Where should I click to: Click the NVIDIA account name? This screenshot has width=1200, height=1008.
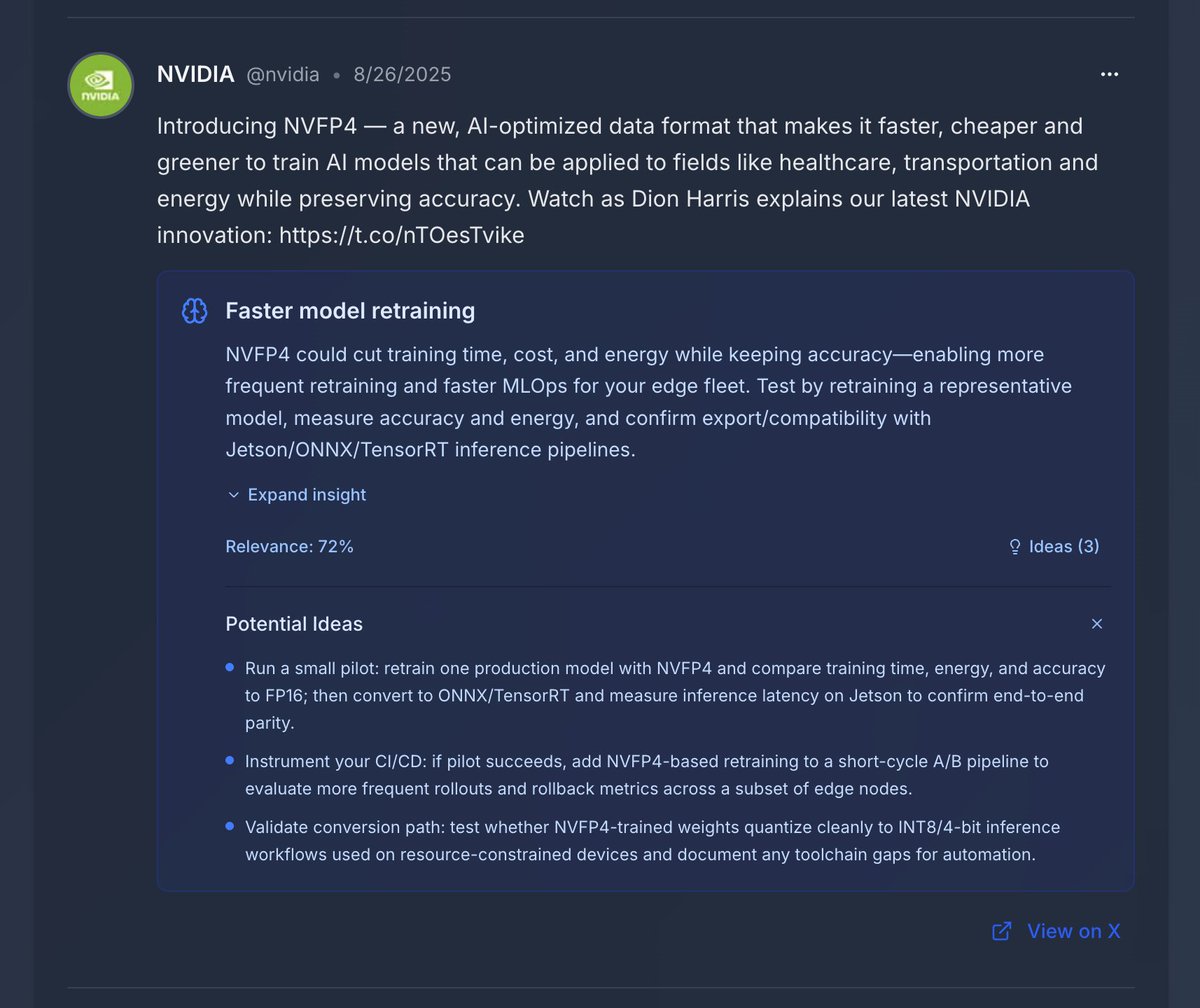click(196, 74)
